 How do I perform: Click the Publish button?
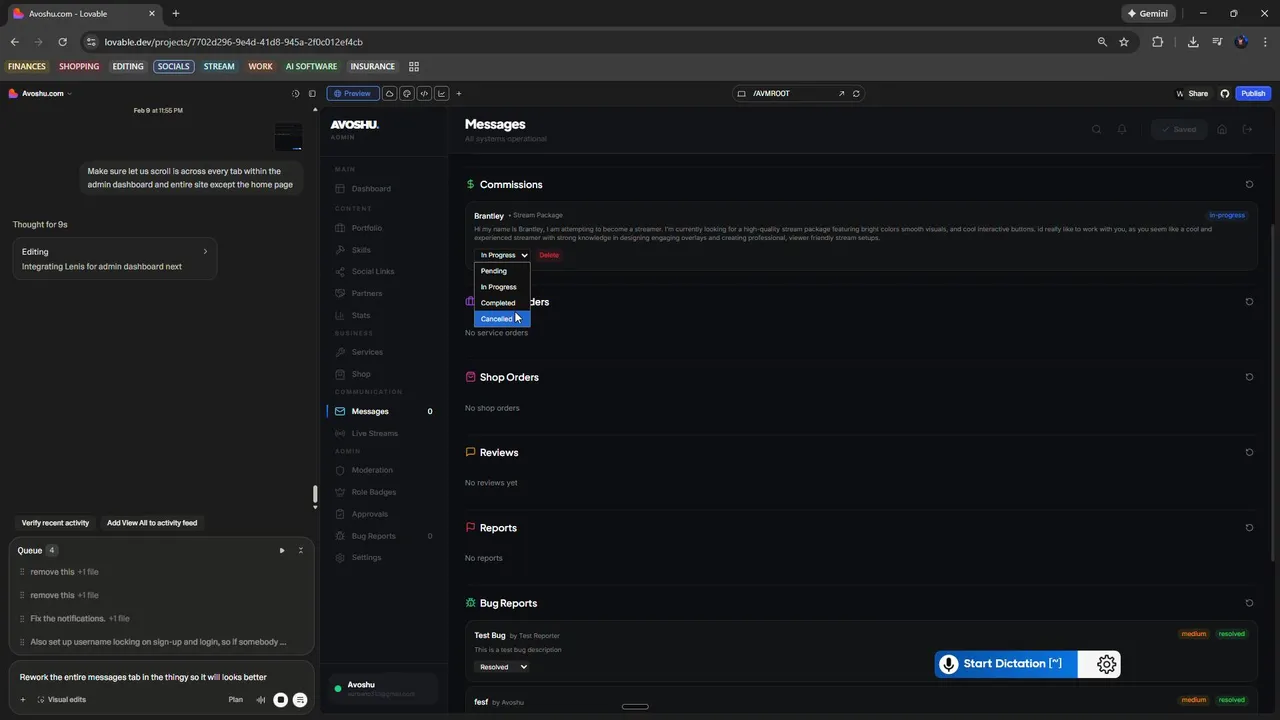pos(1253,93)
